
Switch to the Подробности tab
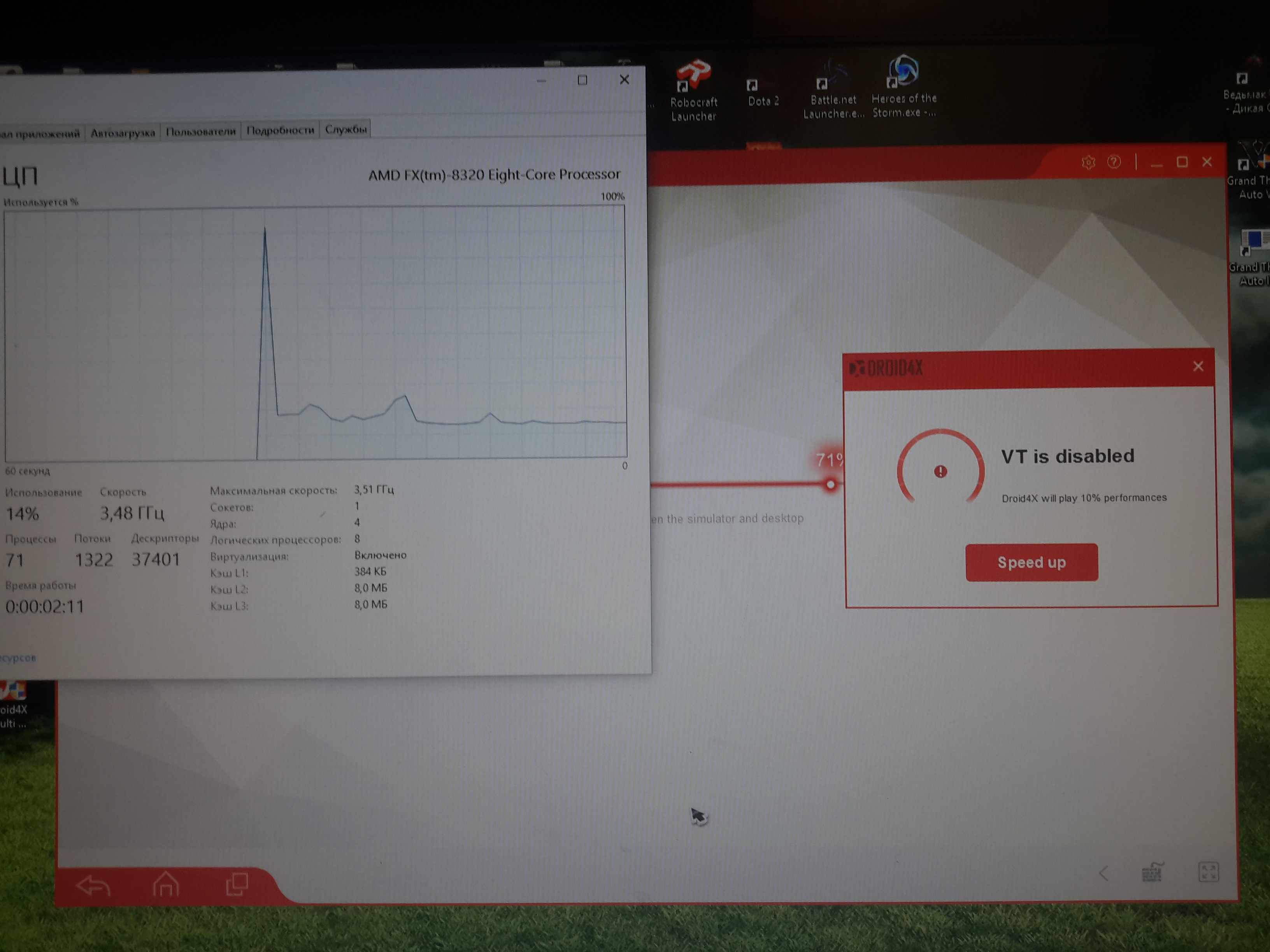[x=280, y=131]
